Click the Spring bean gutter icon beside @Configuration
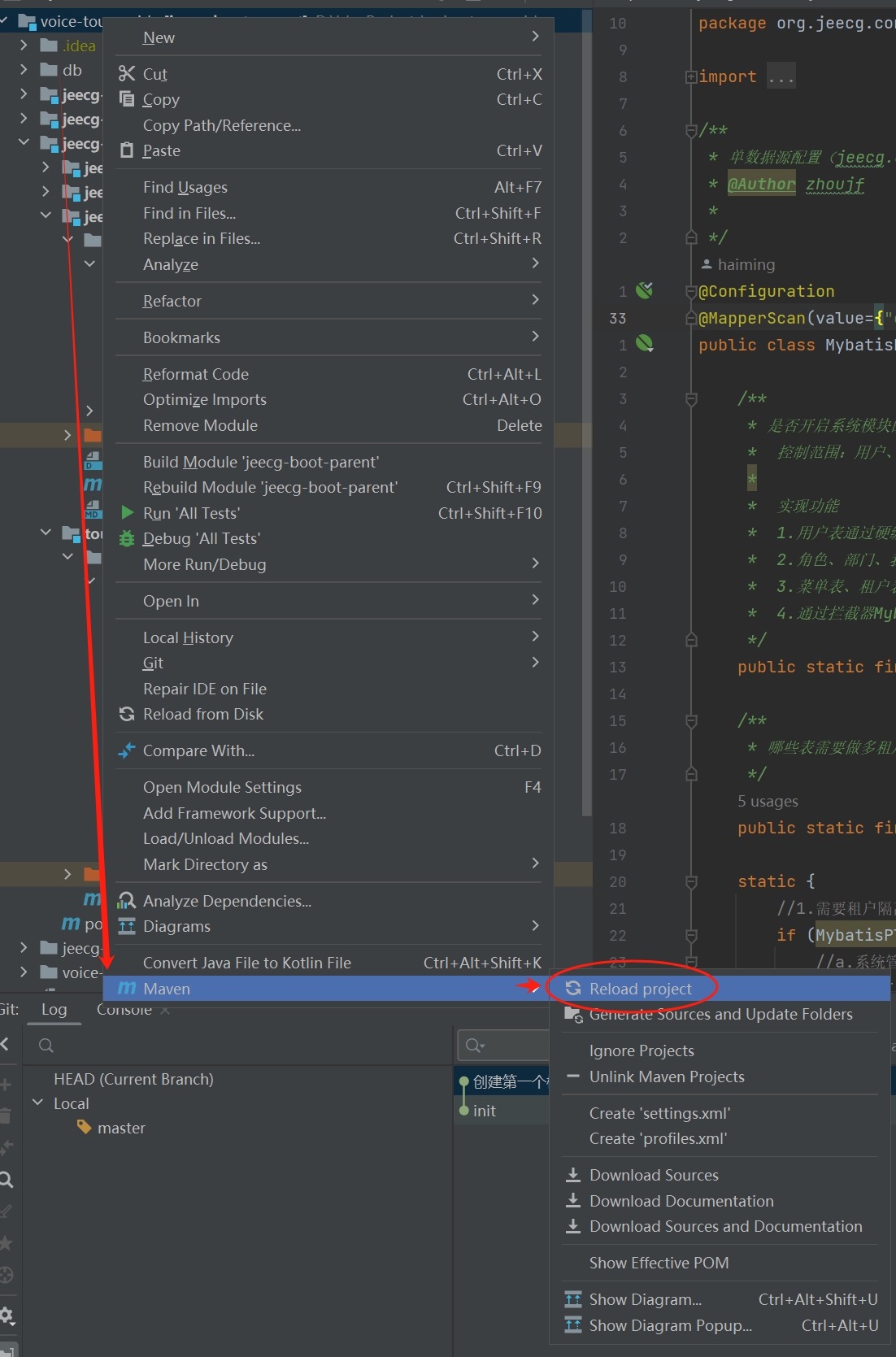 pyautogui.click(x=645, y=290)
